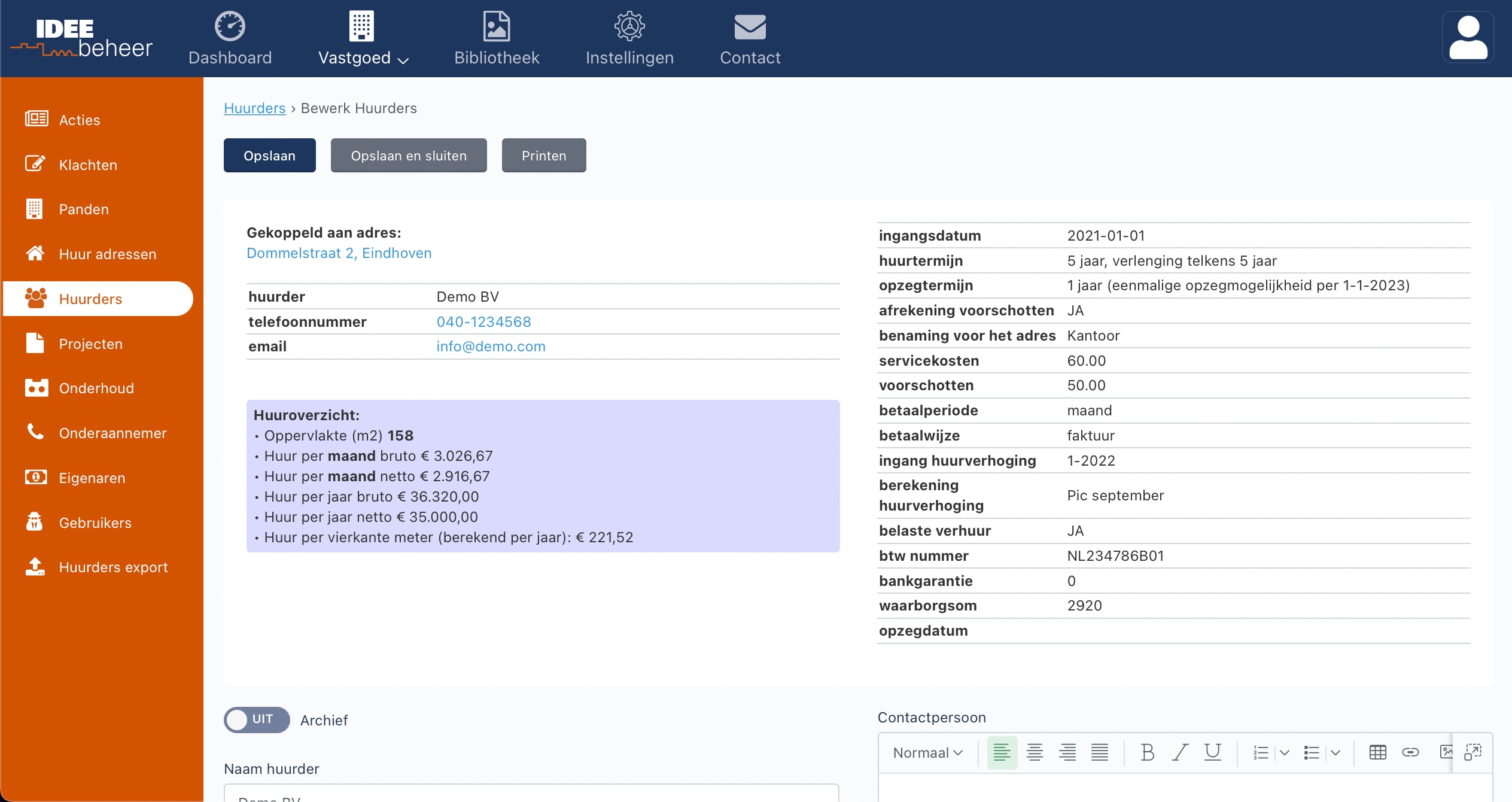Click the Contact envelope icon

click(x=750, y=27)
